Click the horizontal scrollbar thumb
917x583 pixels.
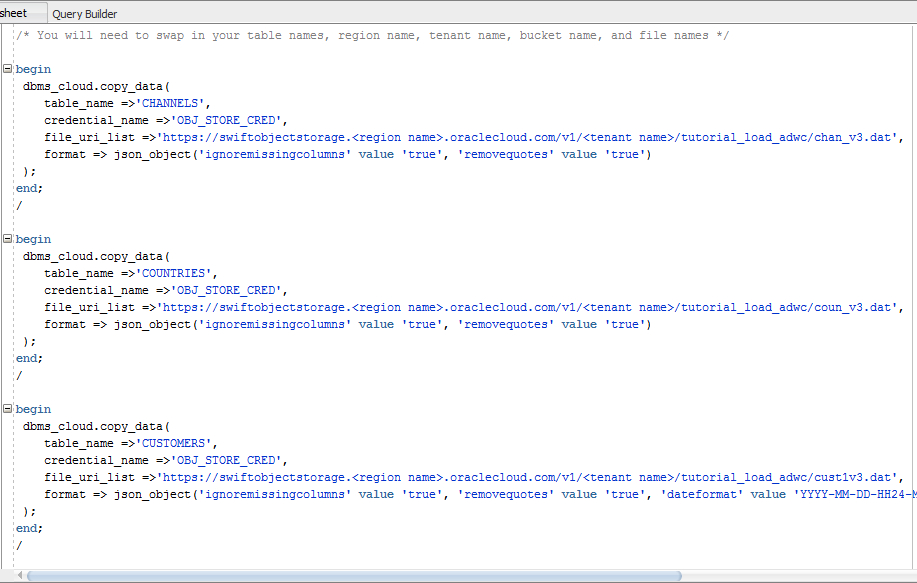(x=354, y=576)
